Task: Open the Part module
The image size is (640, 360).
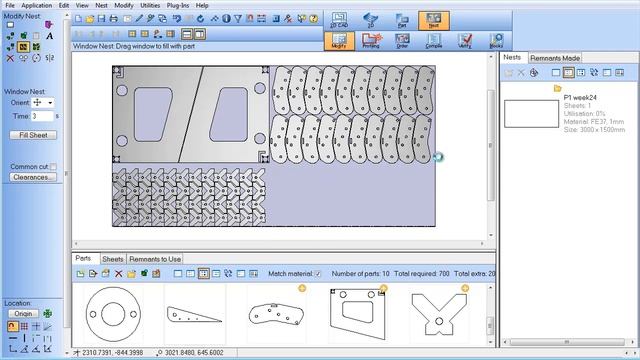Action: (402, 20)
